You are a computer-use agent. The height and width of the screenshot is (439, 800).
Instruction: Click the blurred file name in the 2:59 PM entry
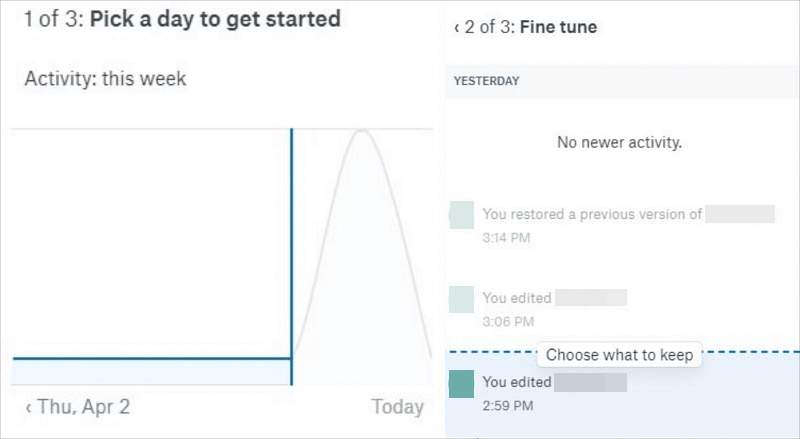[591, 382]
